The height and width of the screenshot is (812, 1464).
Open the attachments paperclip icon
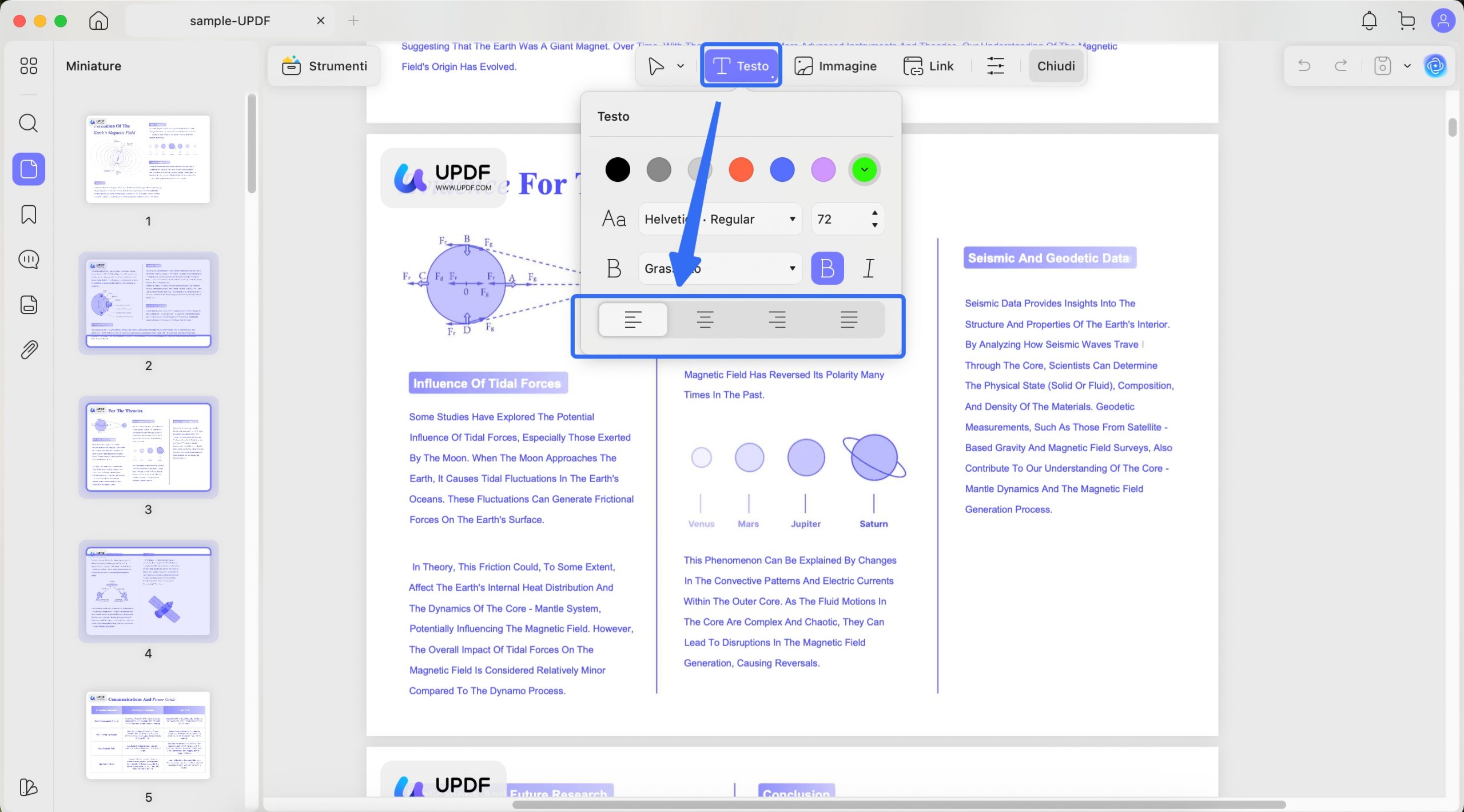tap(28, 349)
